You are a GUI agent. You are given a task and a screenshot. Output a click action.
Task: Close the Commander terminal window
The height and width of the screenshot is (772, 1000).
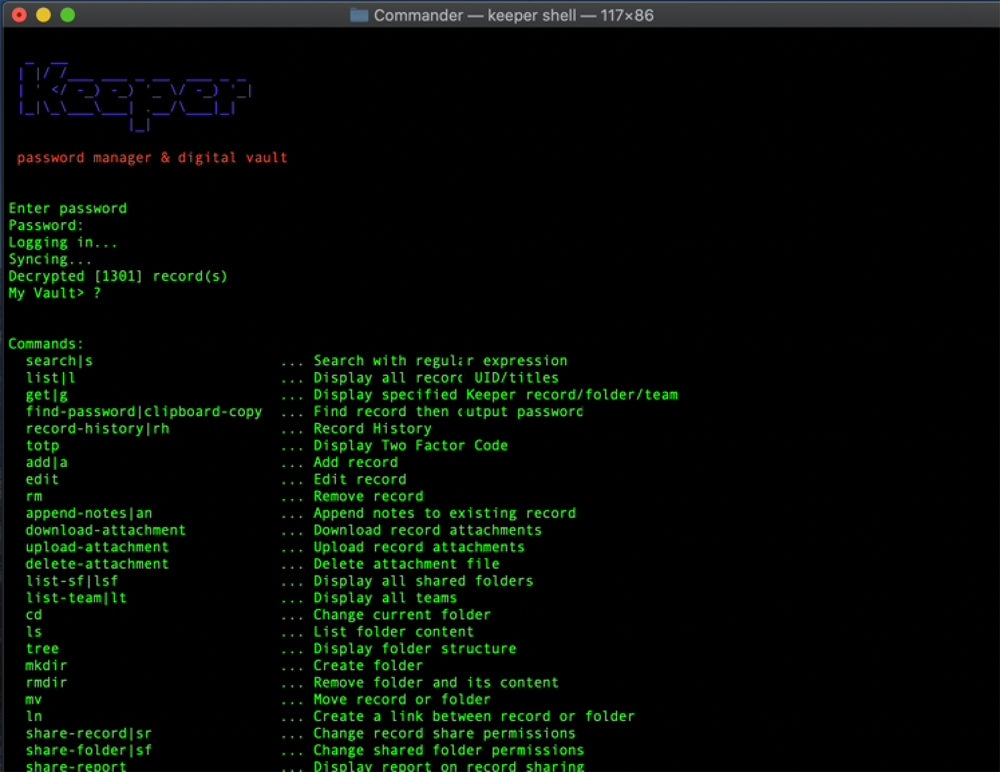pos(19,15)
